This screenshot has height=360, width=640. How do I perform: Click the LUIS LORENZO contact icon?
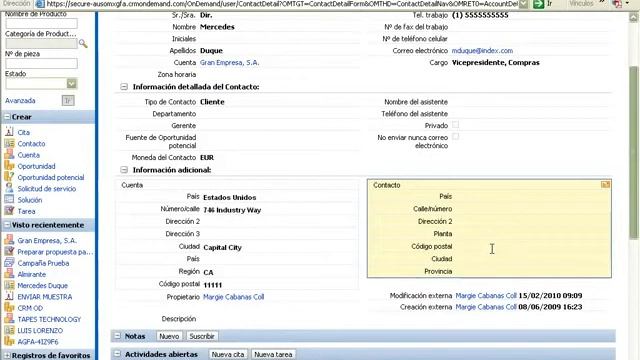[9, 330]
